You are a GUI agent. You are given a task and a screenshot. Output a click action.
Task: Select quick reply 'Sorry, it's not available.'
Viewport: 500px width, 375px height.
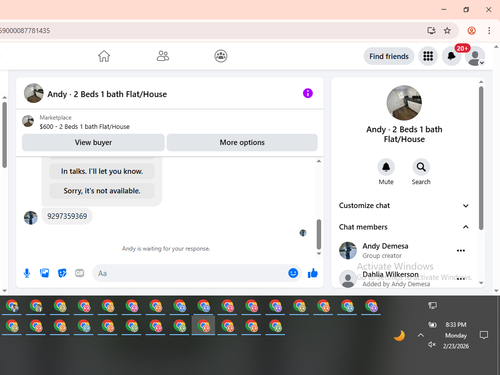coord(102,191)
